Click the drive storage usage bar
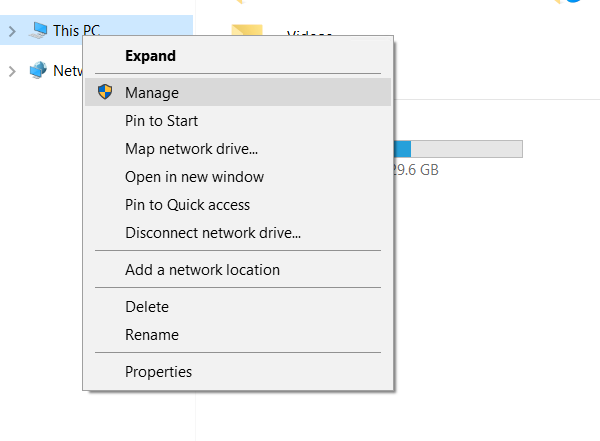600x441 pixels. pyautogui.click(x=458, y=149)
